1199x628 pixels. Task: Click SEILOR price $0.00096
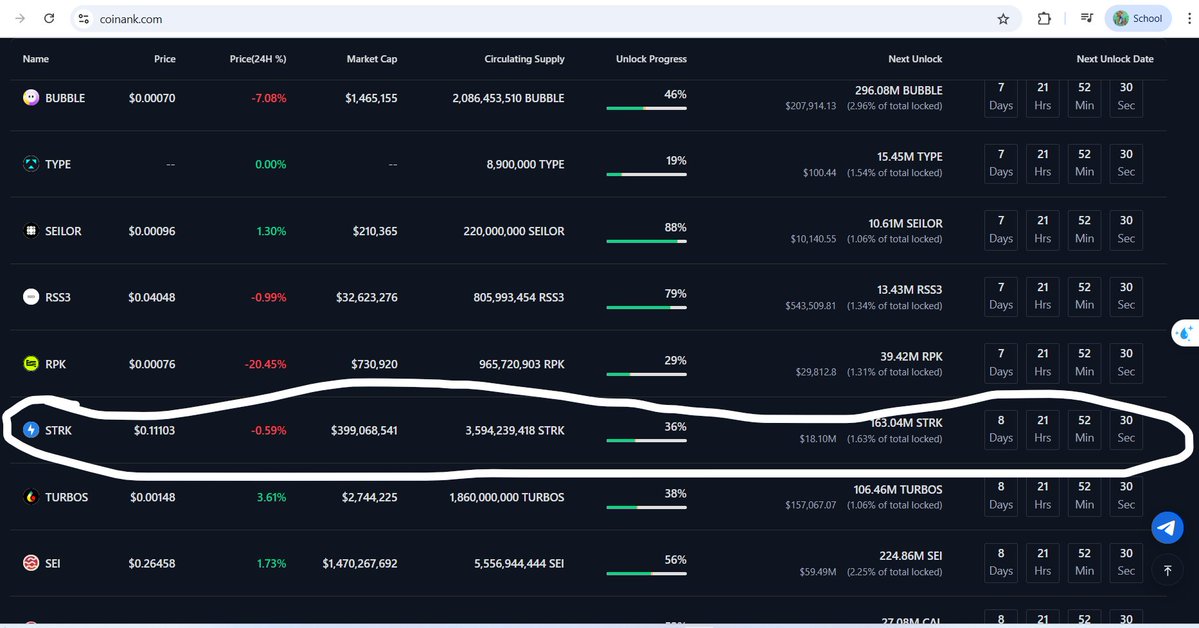click(x=152, y=230)
